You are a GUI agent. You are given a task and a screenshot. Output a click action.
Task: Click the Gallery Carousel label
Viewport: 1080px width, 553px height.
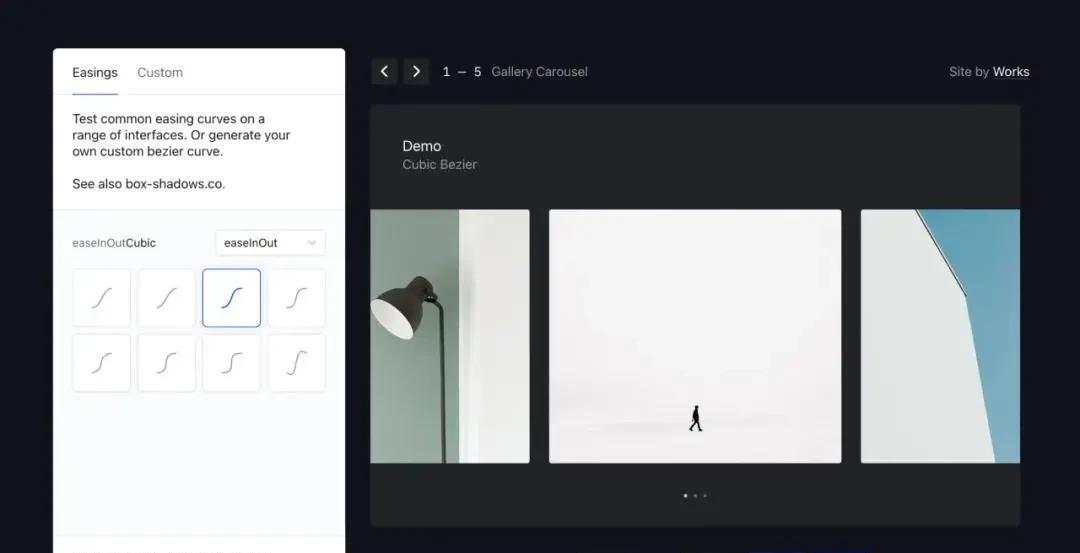tap(539, 72)
